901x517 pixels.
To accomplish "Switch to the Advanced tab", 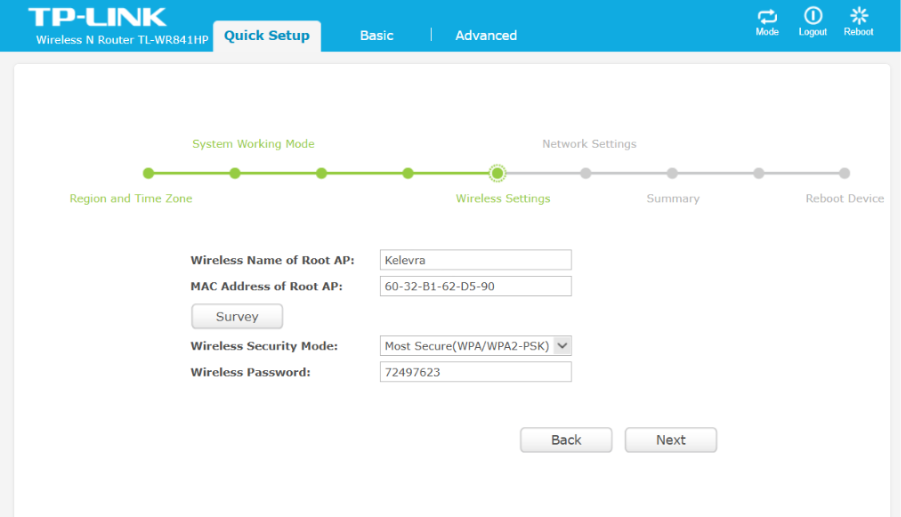I will (x=486, y=35).
